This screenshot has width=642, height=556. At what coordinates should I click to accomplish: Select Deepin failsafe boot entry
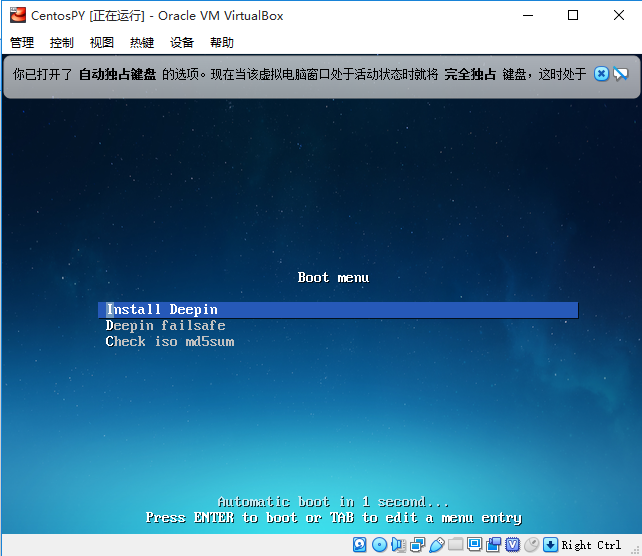tap(165, 326)
